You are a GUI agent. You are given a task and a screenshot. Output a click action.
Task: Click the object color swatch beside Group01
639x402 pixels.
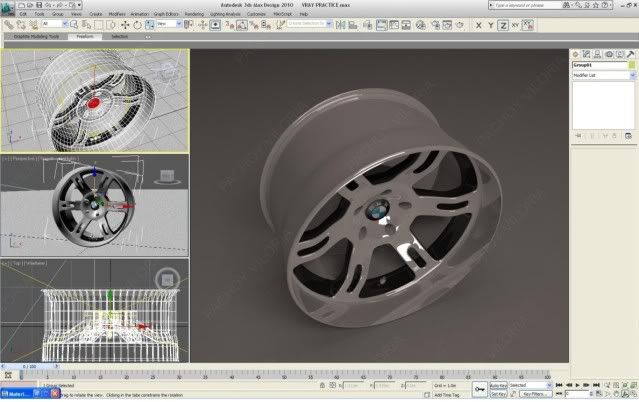[x=632, y=65]
